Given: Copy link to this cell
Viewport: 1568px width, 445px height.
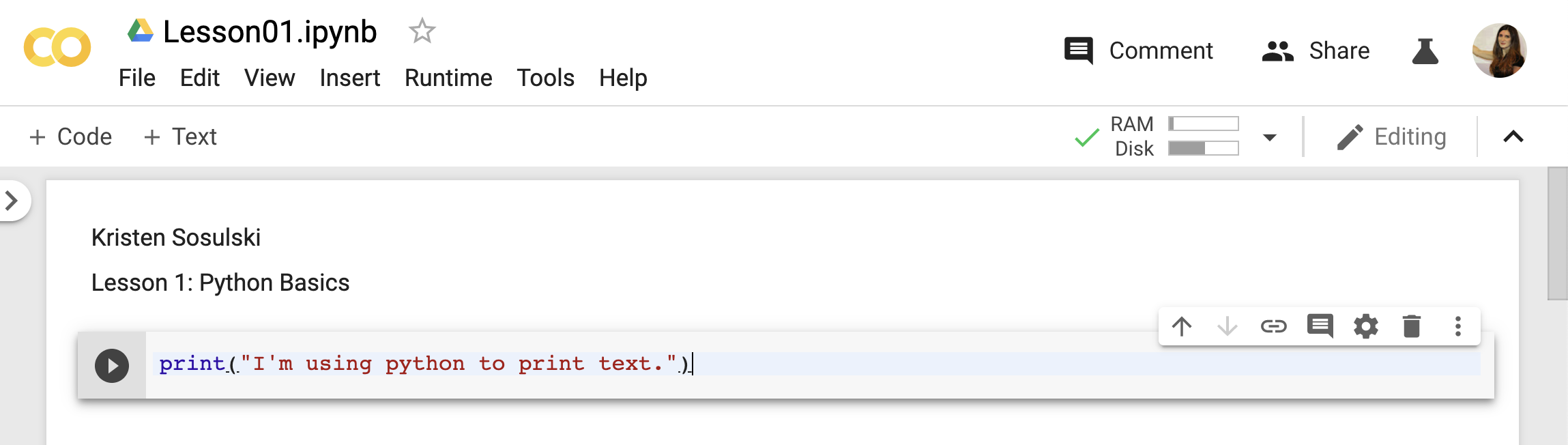Looking at the screenshot, I should click(x=1273, y=326).
